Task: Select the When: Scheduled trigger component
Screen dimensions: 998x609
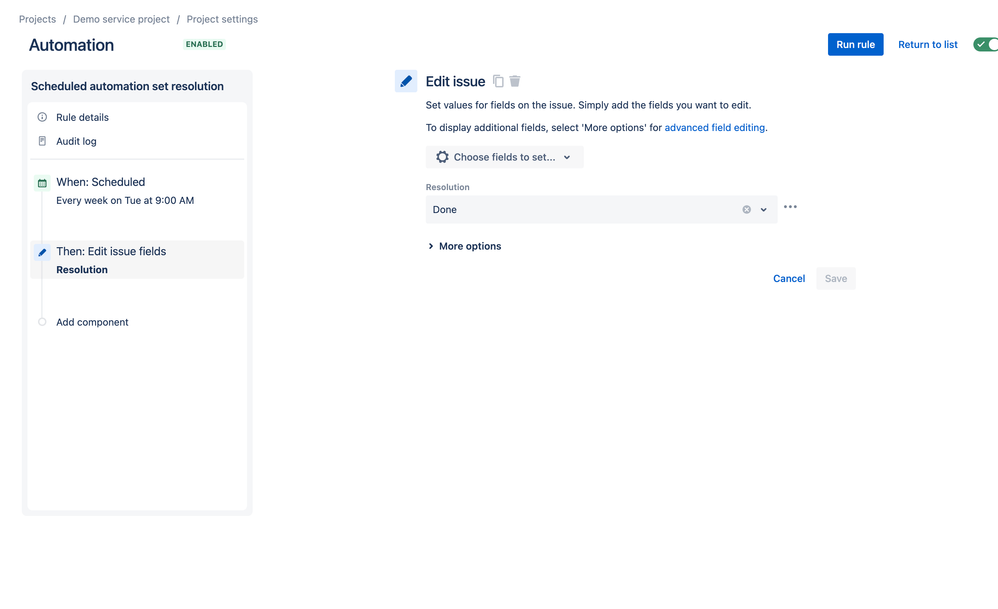Action: tap(137, 191)
